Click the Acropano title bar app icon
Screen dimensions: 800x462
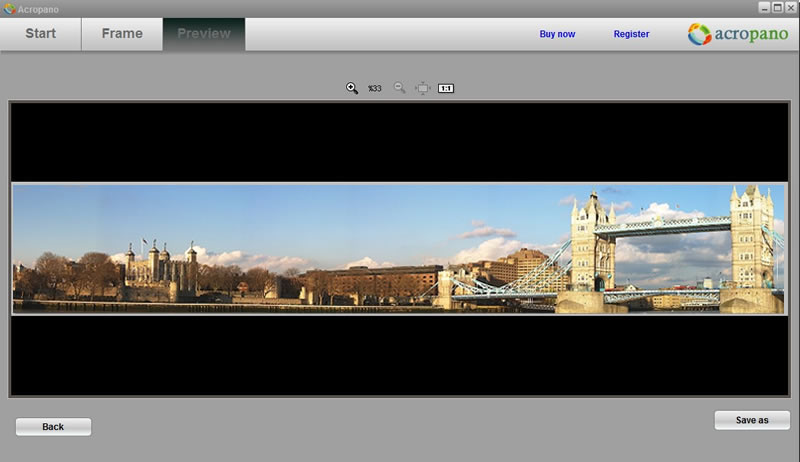click(9, 9)
